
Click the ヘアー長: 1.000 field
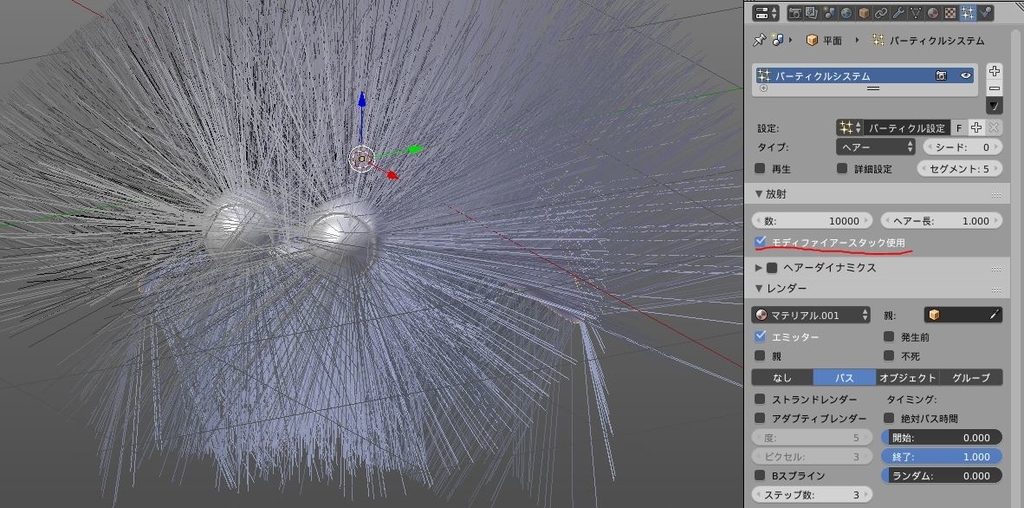(941, 221)
